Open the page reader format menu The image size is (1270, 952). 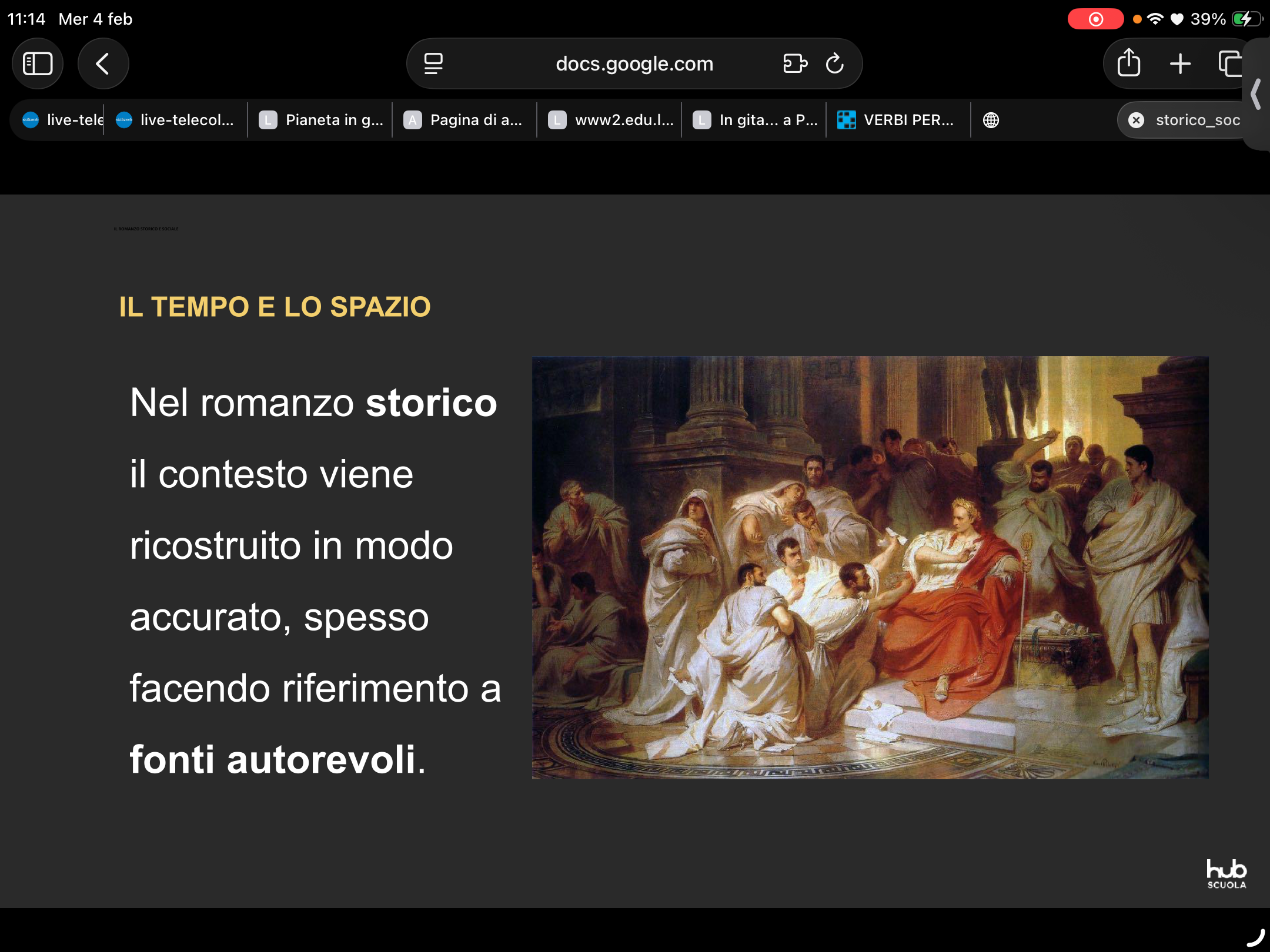[x=434, y=63]
